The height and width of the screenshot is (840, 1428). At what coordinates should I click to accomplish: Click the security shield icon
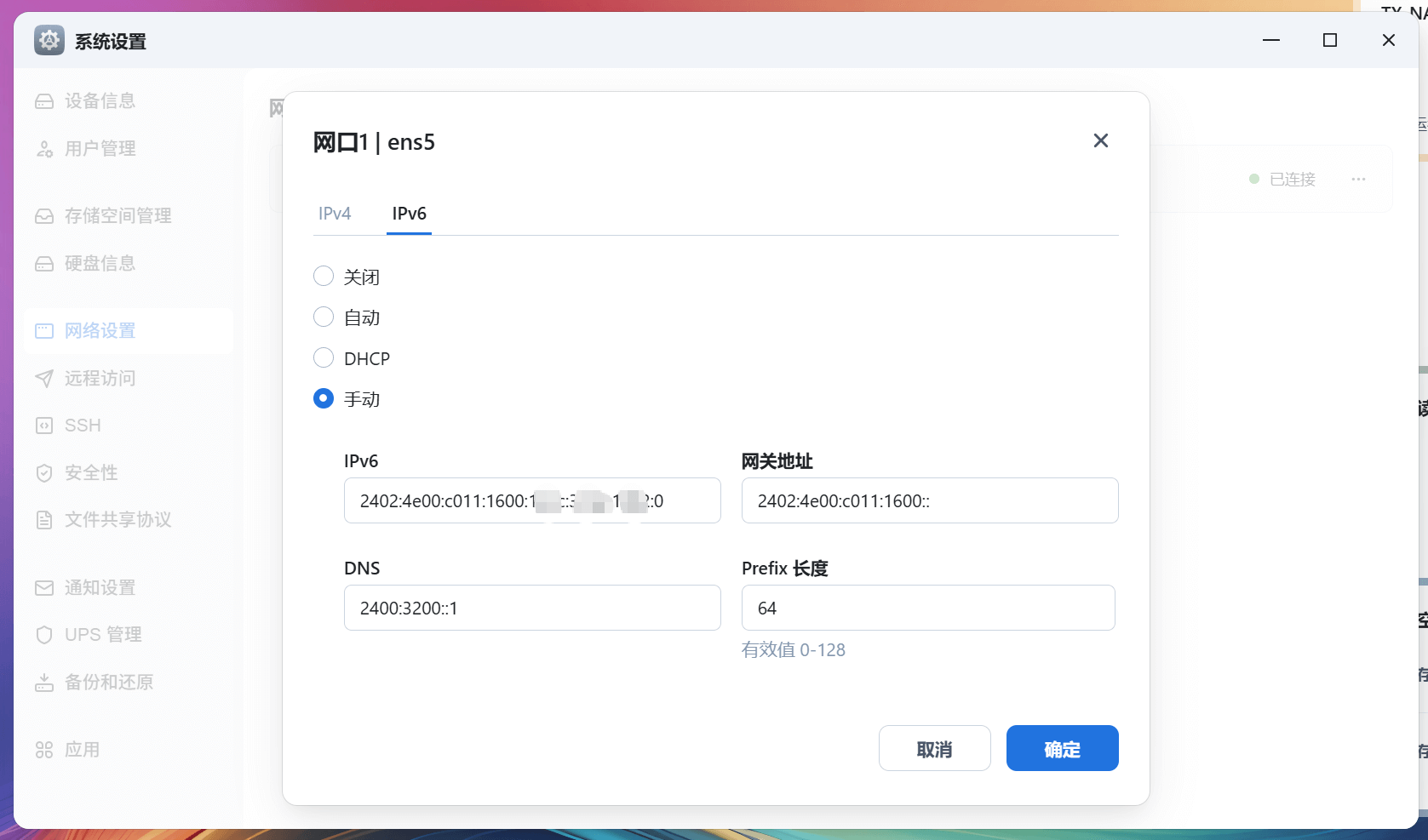pos(44,473)
